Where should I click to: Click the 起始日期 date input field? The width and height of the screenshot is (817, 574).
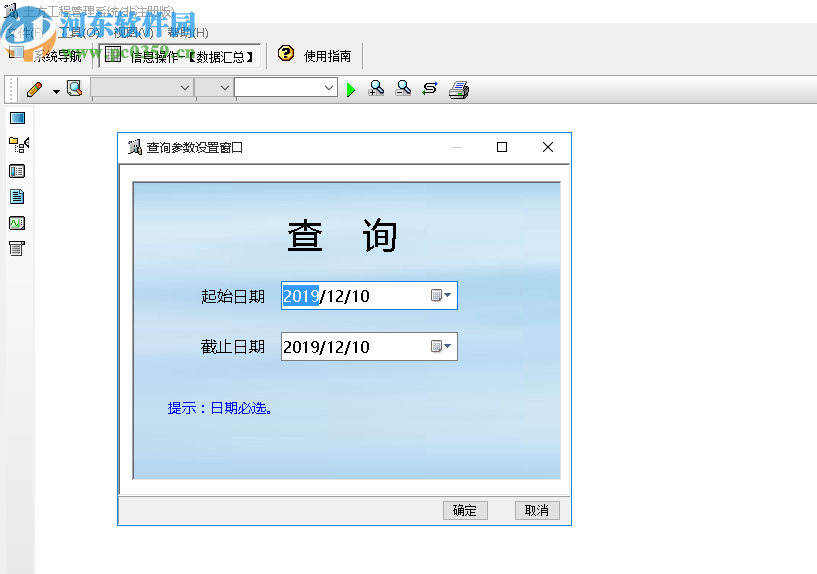pos(369,295)
